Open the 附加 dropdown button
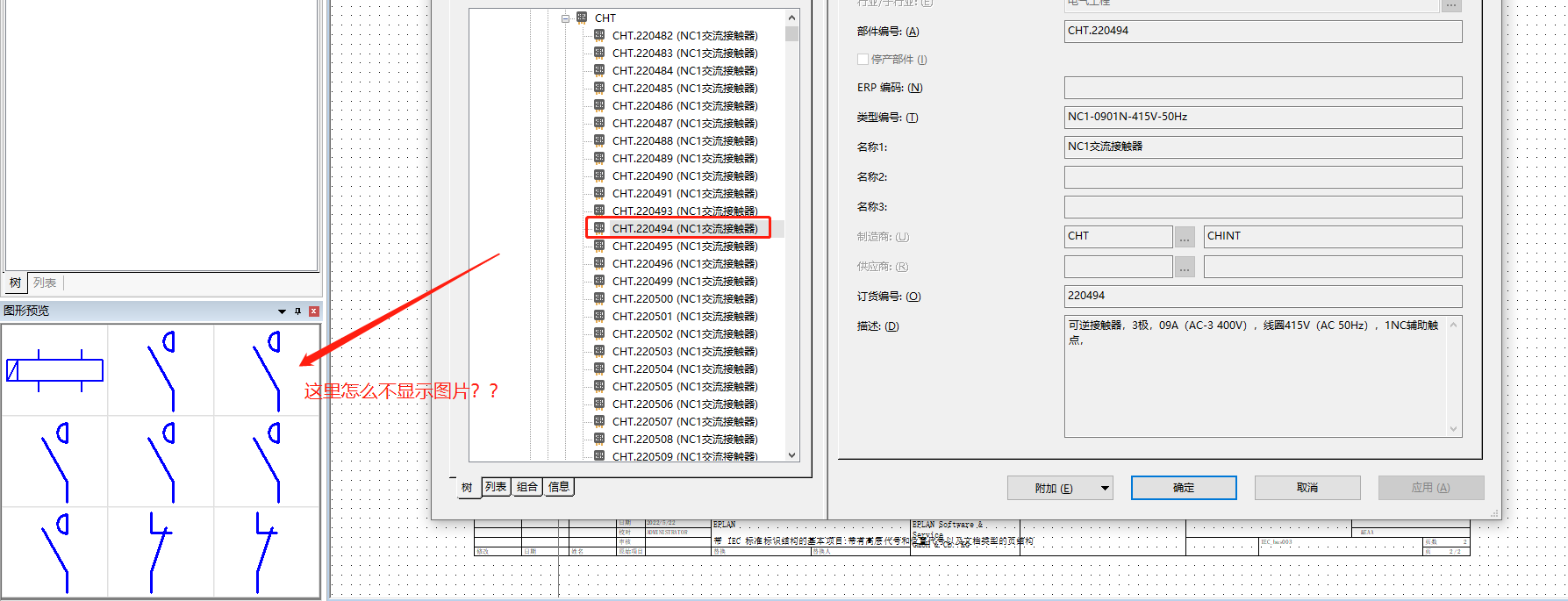 1105,488
